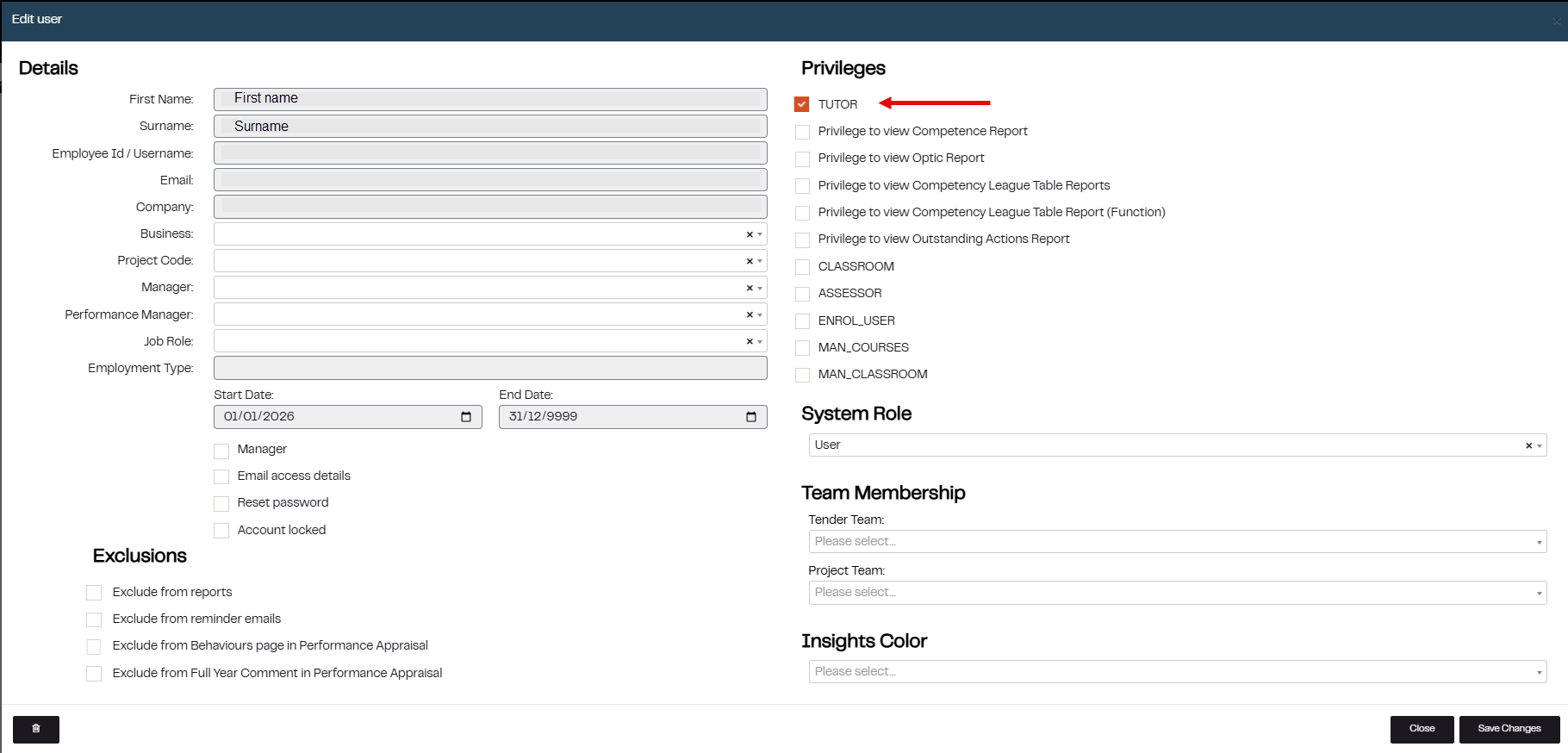Open the Start Date calendar picker icon
The image size is (1568, 753).
(x=466, y=417)
